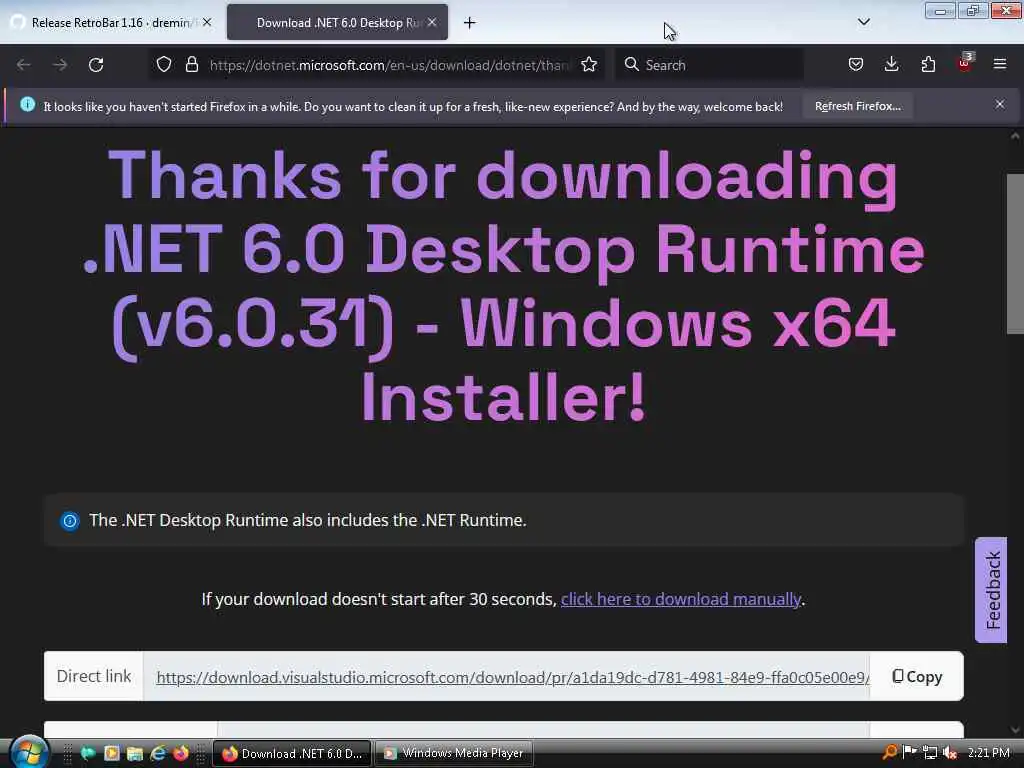The height and width of the screenshot is (768, 1024).
Task: Open media player quick launch icon
Action: click(x=112, y=754)
